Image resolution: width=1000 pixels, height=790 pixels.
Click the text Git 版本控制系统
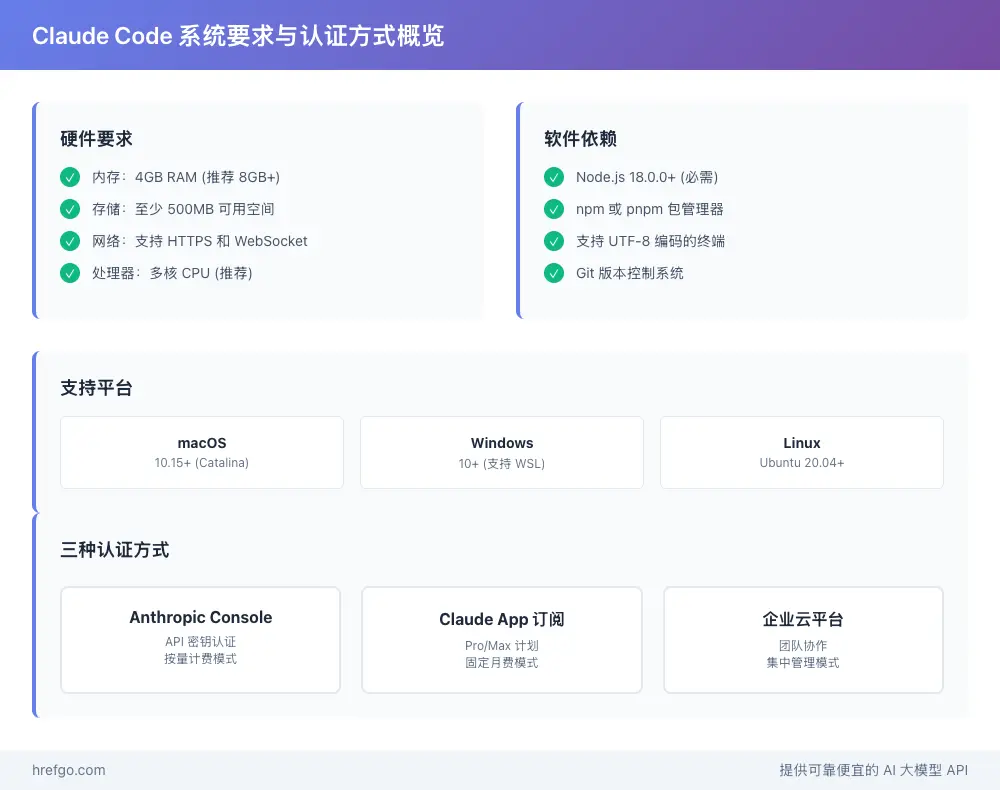(x=629, y=273)
